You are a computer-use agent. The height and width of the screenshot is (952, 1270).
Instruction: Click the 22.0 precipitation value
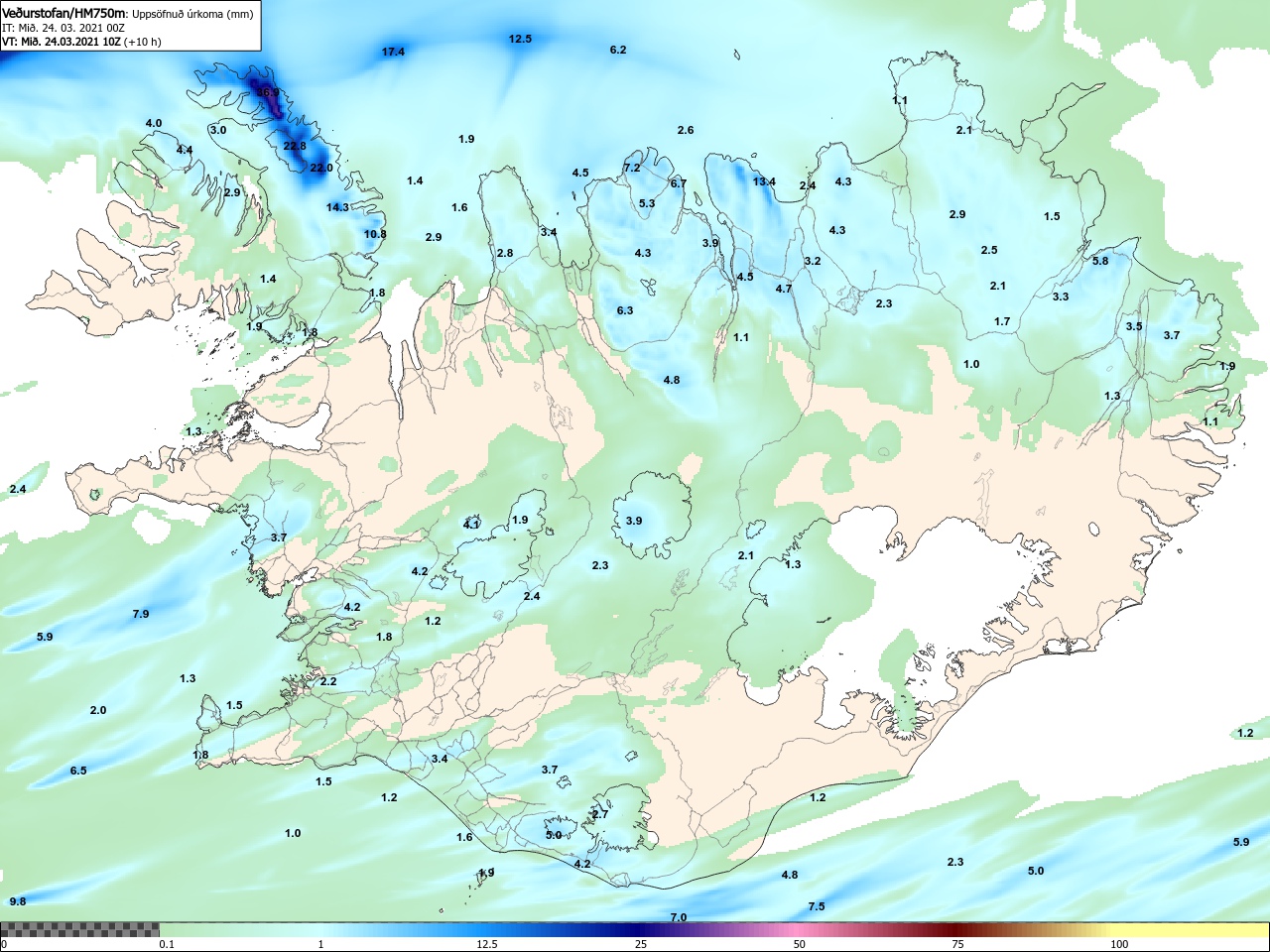click(321, 168)
